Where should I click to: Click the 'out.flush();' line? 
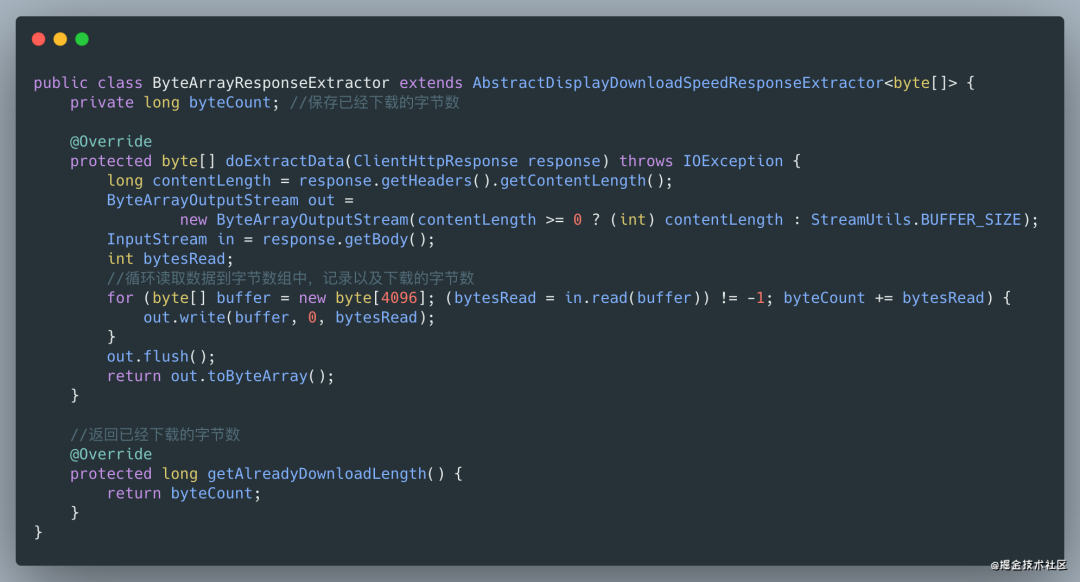click(x=160, y=357)
